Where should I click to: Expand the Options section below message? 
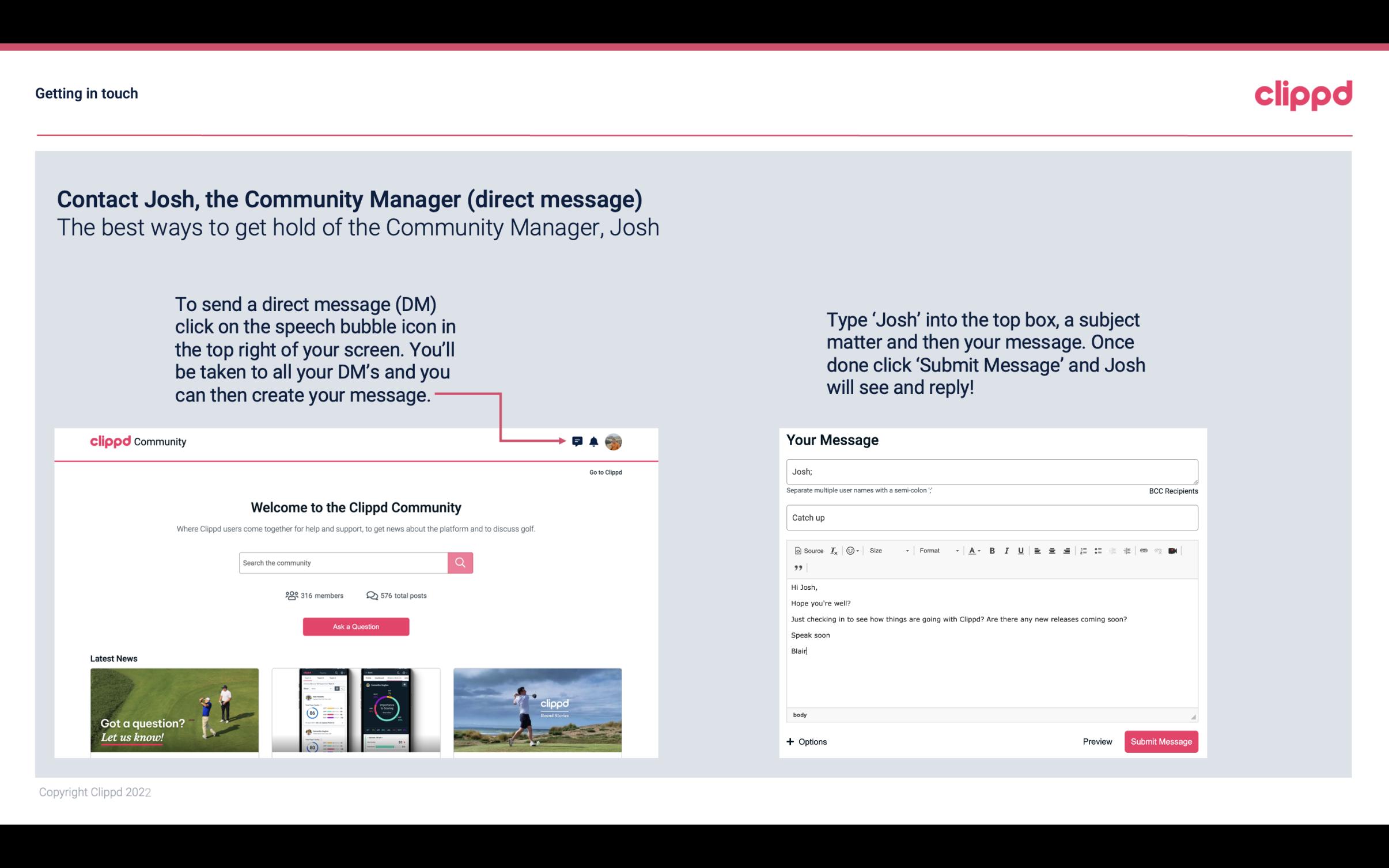pos(805,741)
